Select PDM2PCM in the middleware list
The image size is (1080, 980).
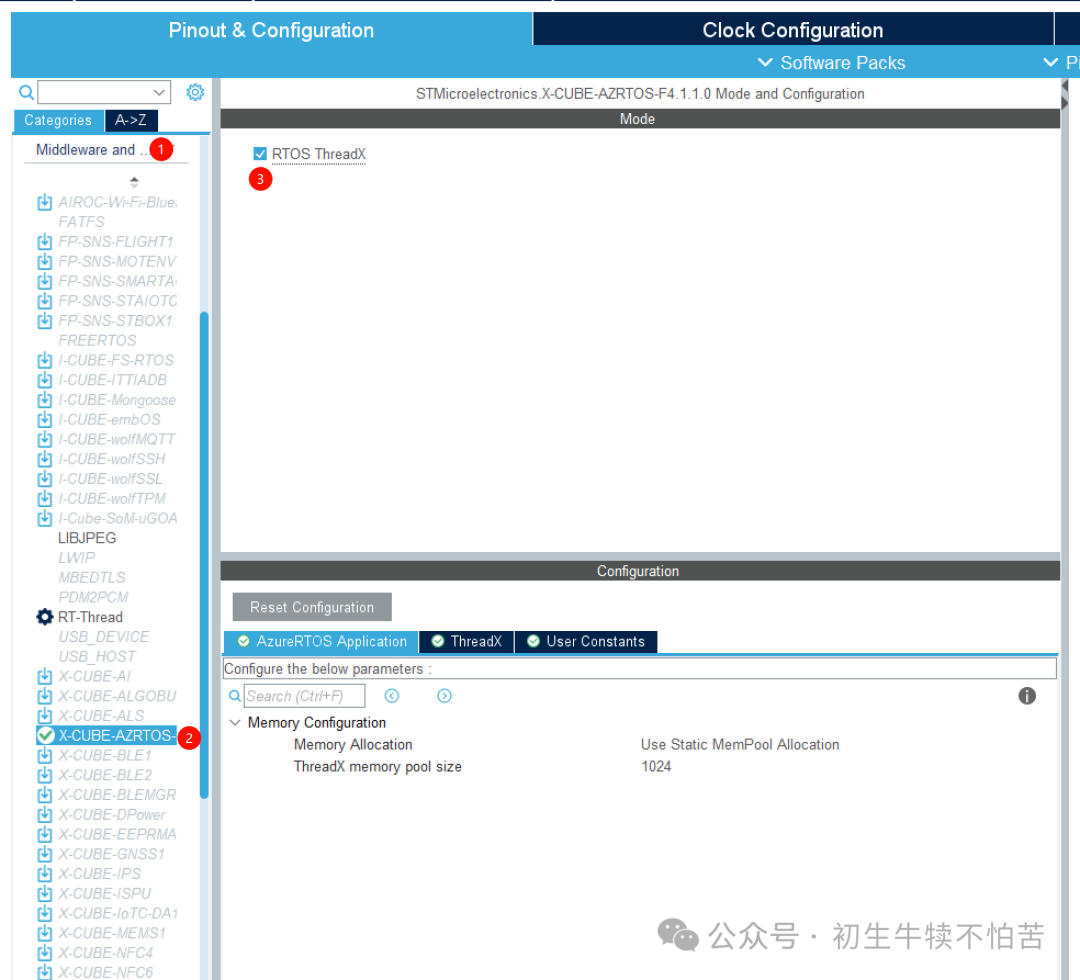click(x=93, y=597)
